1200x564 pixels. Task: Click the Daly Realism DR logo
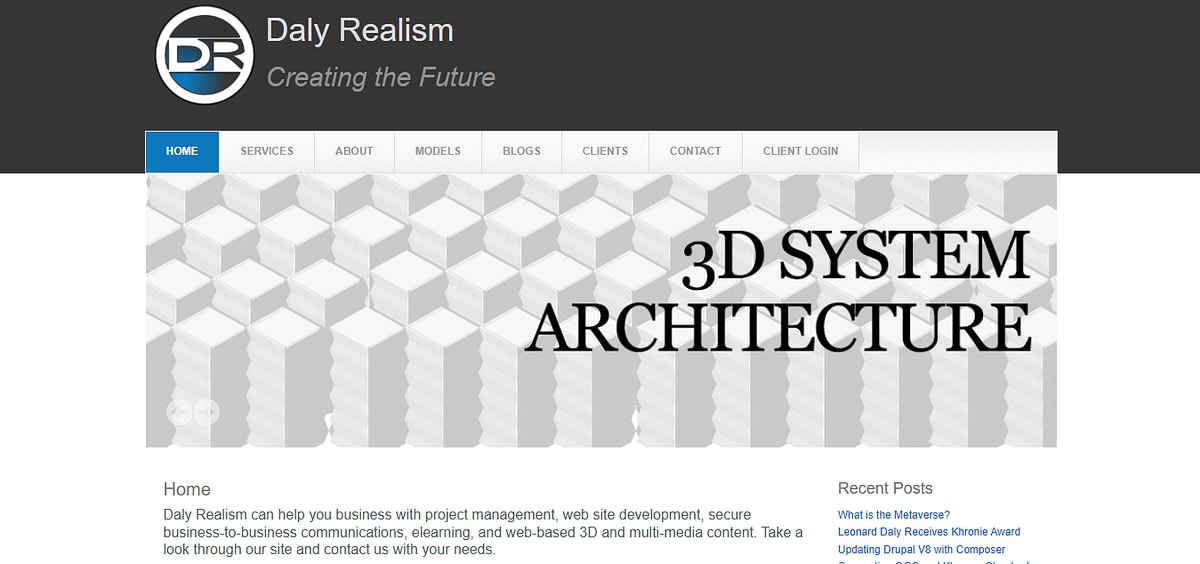pos(204,55)
